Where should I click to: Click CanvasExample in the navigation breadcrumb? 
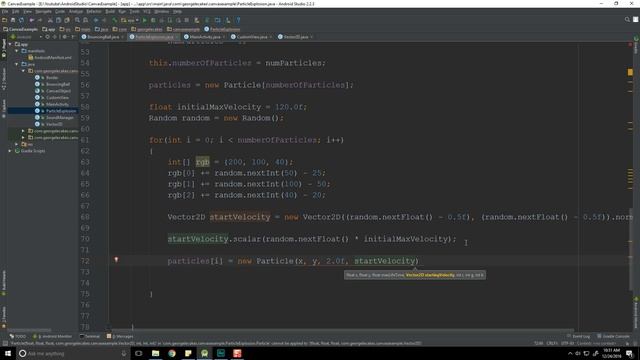(x=20, y=29)
